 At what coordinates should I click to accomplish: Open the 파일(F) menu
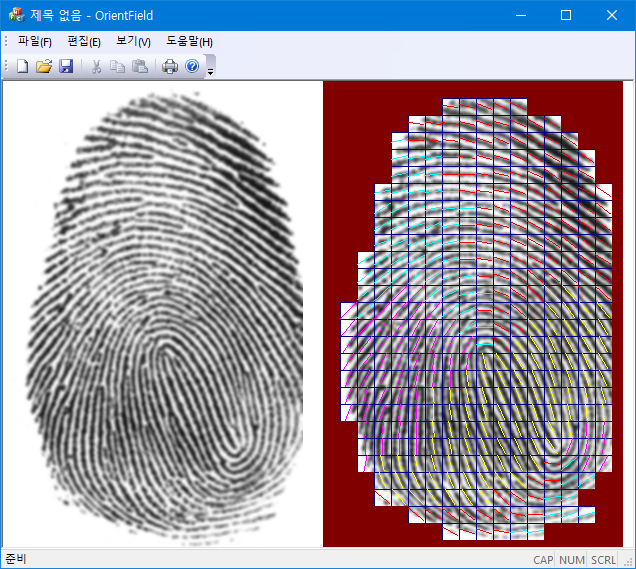coord(35,41)
